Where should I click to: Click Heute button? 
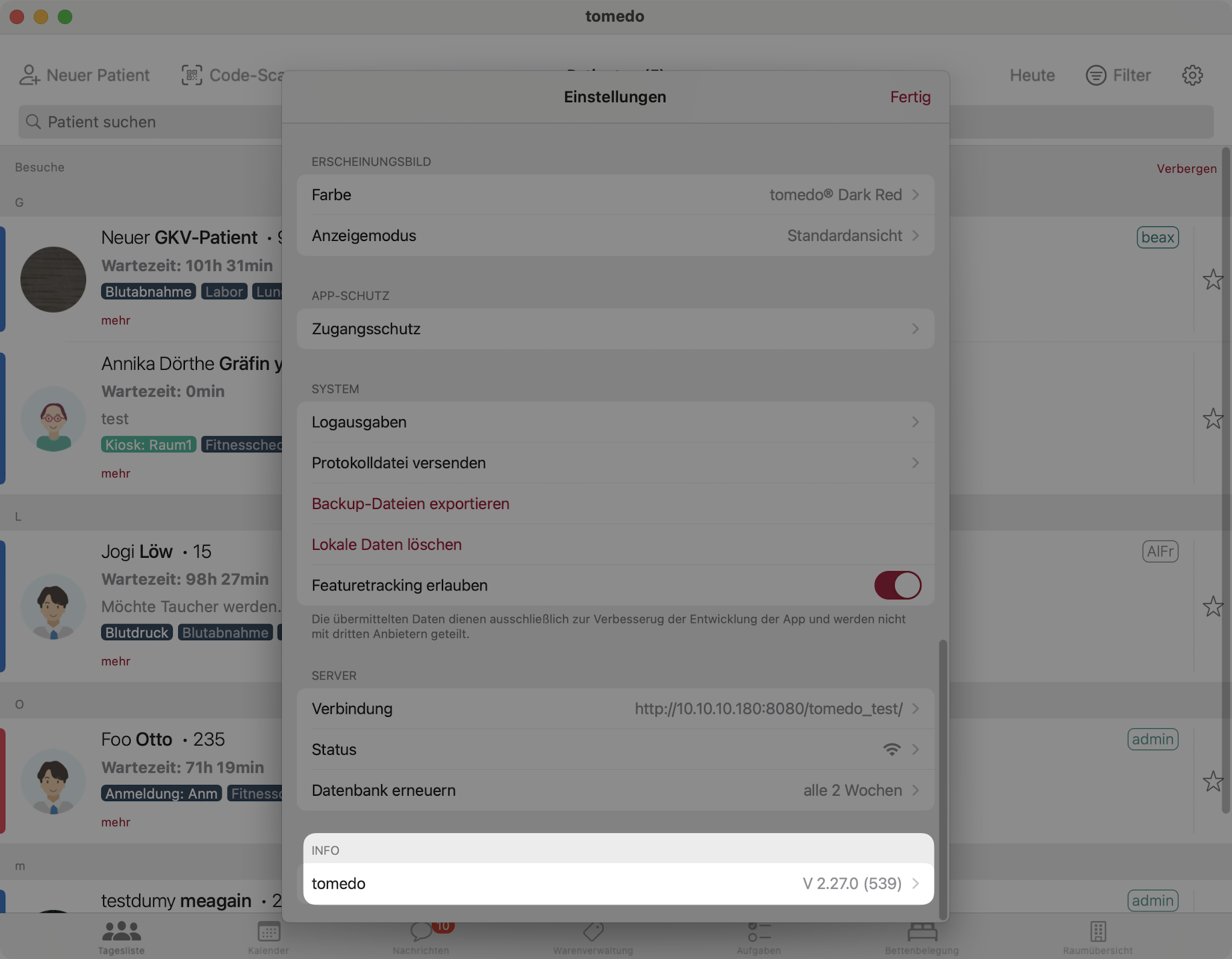[1032, 75]
